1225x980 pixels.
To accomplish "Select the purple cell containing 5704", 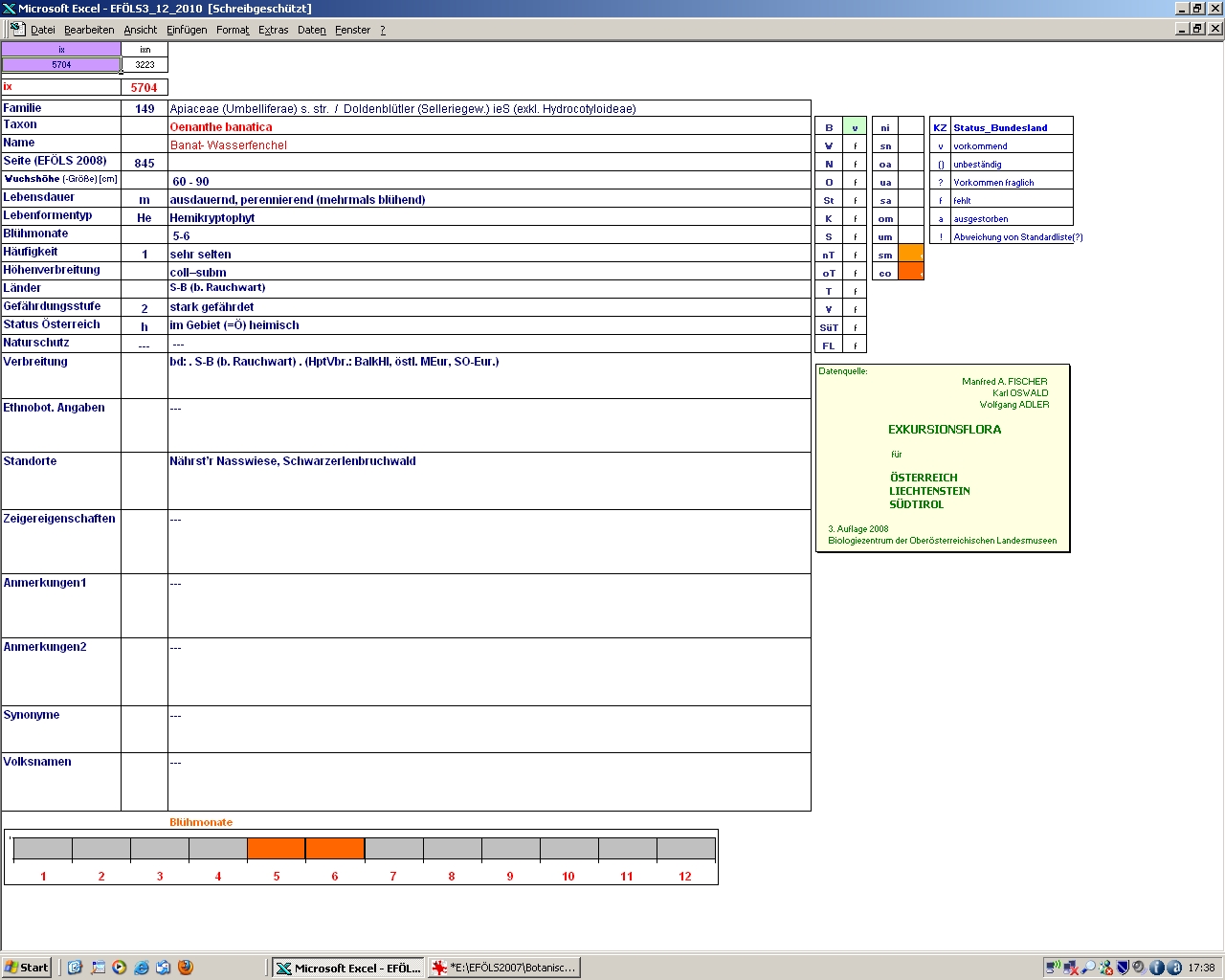I will click(61, 64).
